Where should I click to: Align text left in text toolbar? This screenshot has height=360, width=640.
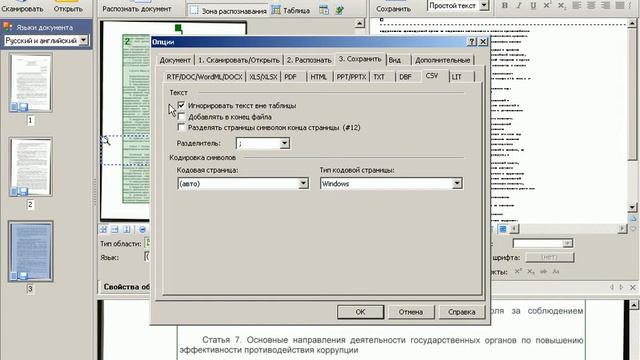tap(577, 5)
